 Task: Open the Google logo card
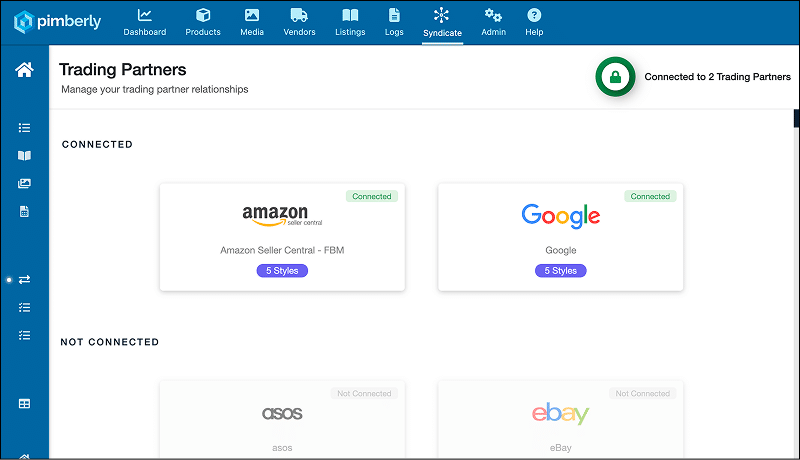pos(561,237)
